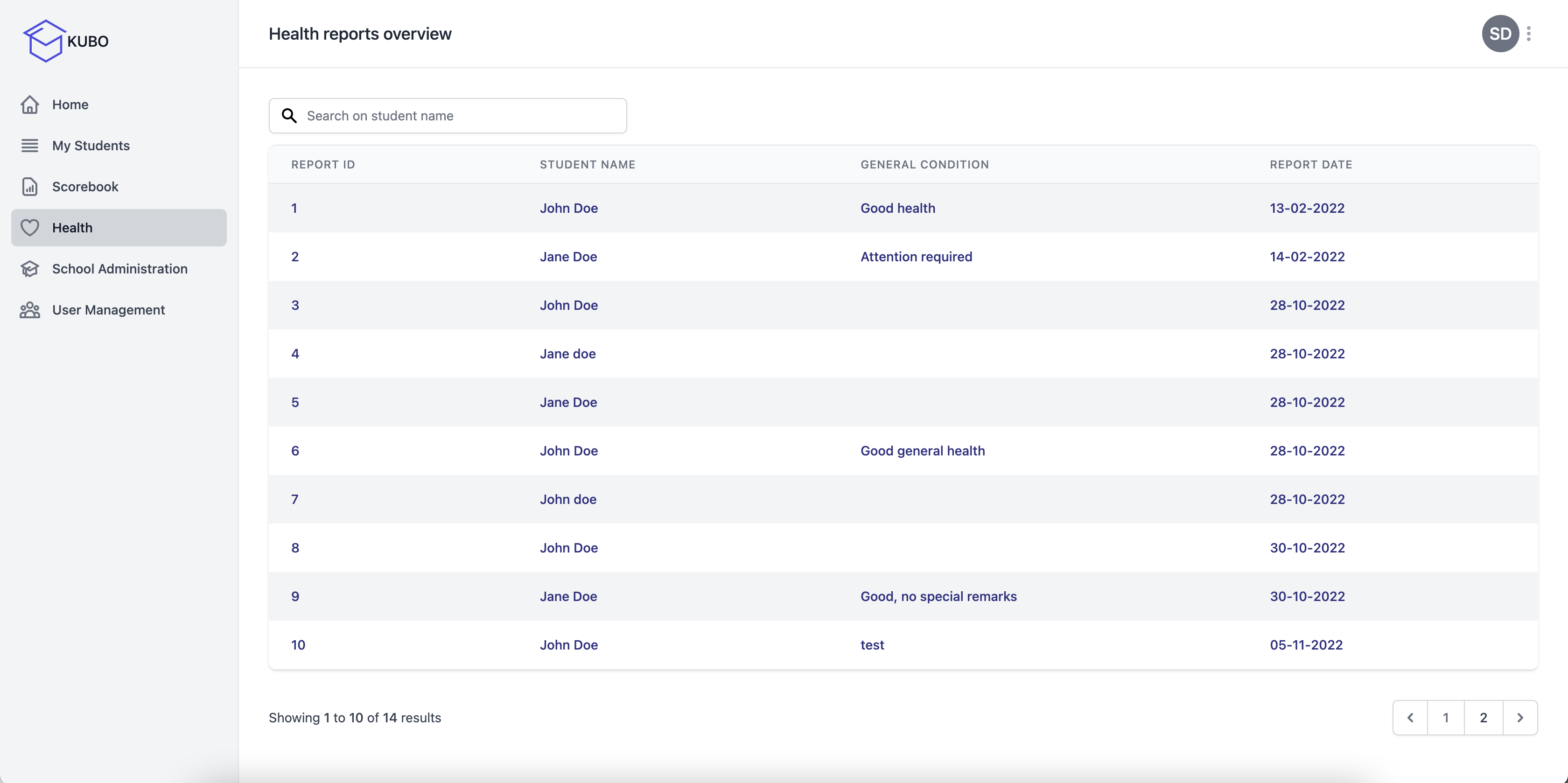Click the User Management people icon
This screenshot has width=1568, height=783.
tap(30, 310)
